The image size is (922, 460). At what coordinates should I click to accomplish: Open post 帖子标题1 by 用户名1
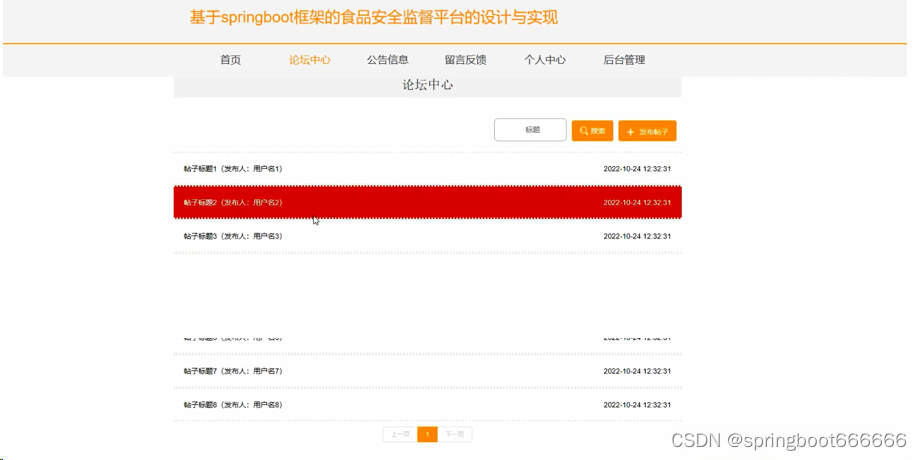[427, 169]
